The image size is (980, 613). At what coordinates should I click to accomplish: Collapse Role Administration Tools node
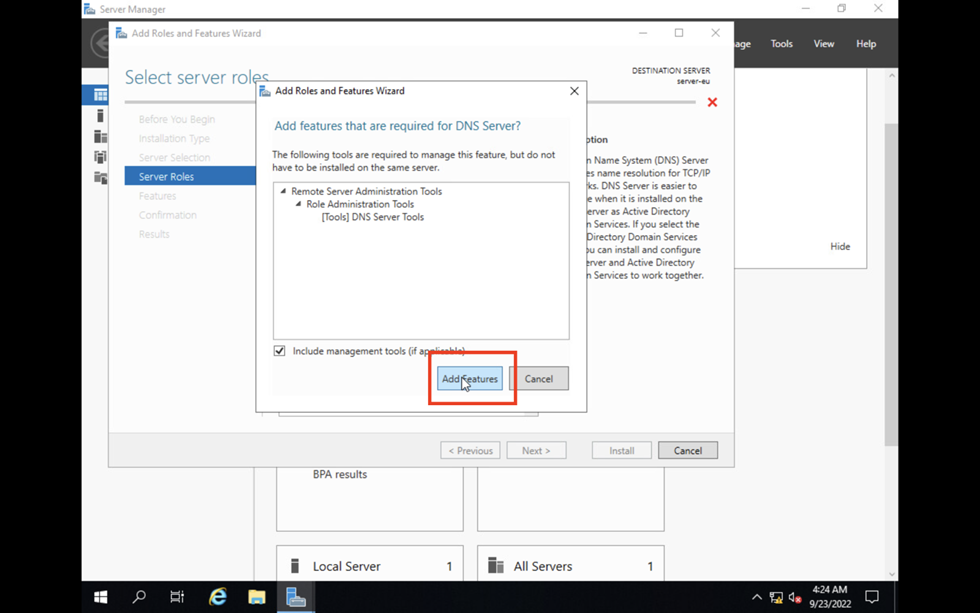tap(298, 204)
